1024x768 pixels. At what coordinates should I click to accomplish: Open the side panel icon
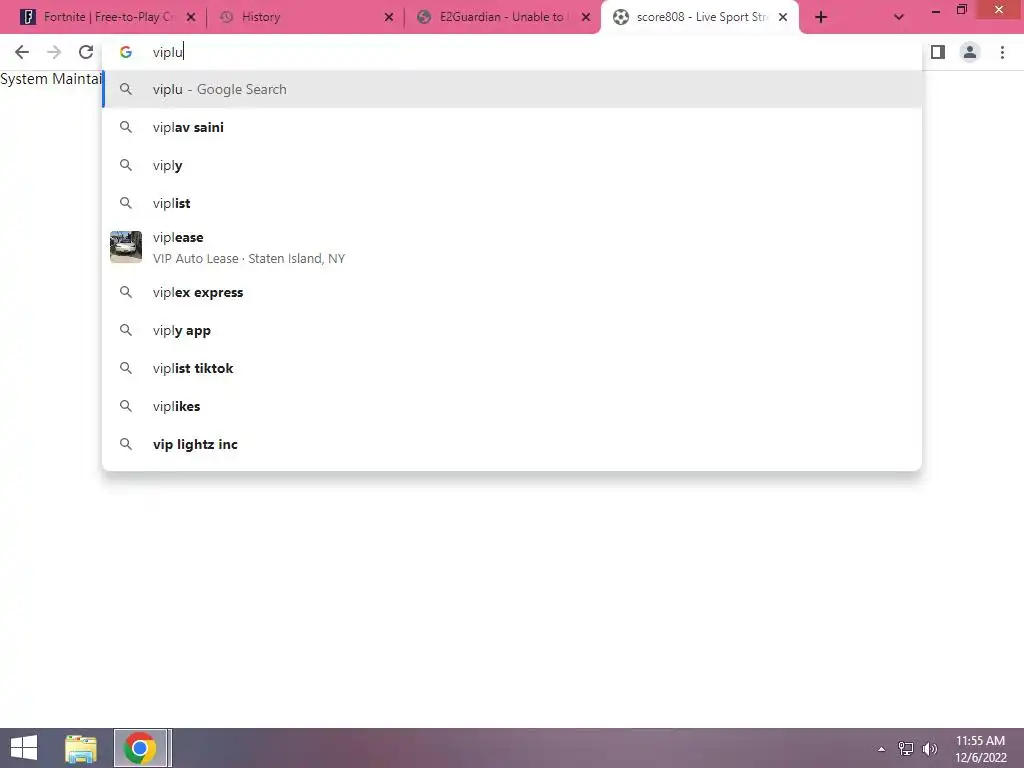pyautogui.click(x=938, y=52)
